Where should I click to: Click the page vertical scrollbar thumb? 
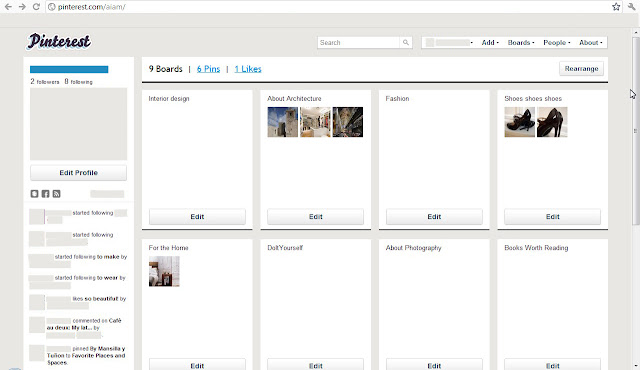pyautogui.click(x=636, y=131)
